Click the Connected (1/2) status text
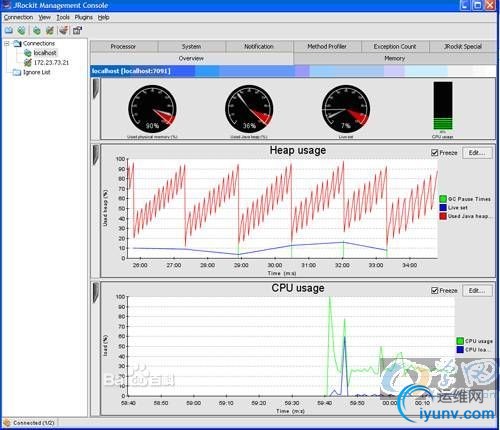Image resolution: width=500 pixels, height=430 pixels. coord(34,423)
